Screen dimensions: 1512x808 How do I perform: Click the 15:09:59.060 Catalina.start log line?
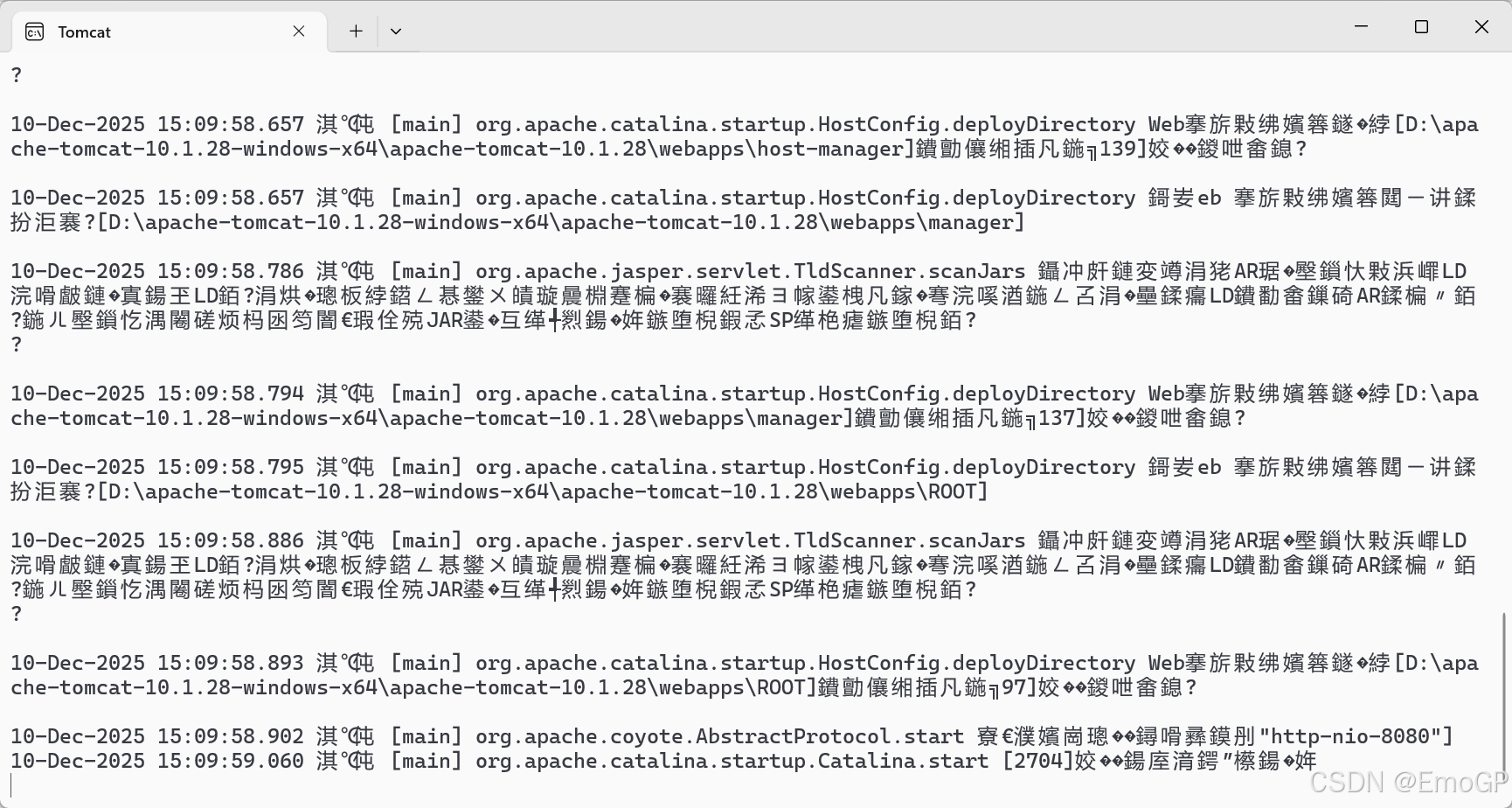pos(663,761)
